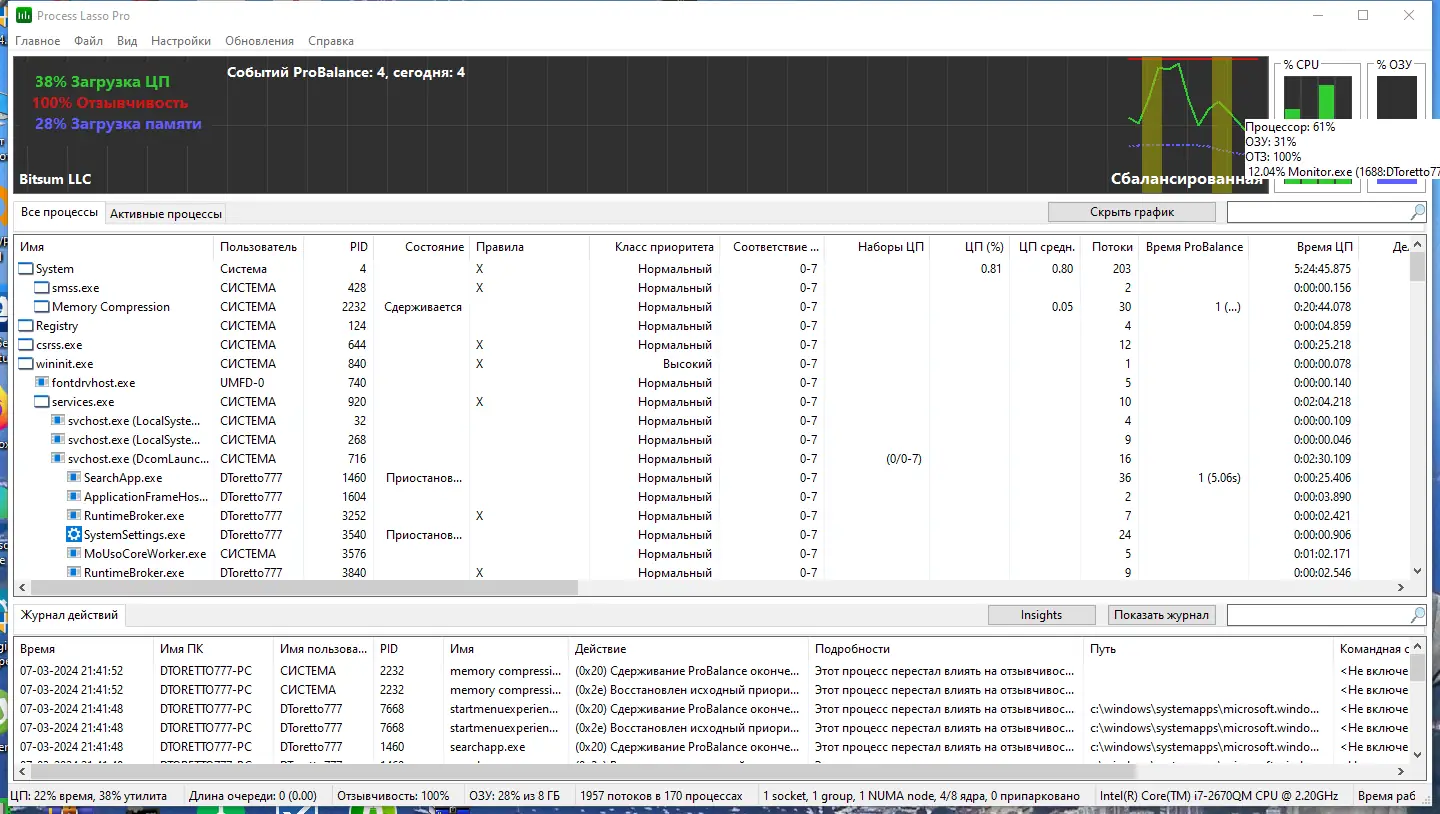Click the System process icon
The width and height of the screenshot is (1440, 814).
click(x=26, y=269)
